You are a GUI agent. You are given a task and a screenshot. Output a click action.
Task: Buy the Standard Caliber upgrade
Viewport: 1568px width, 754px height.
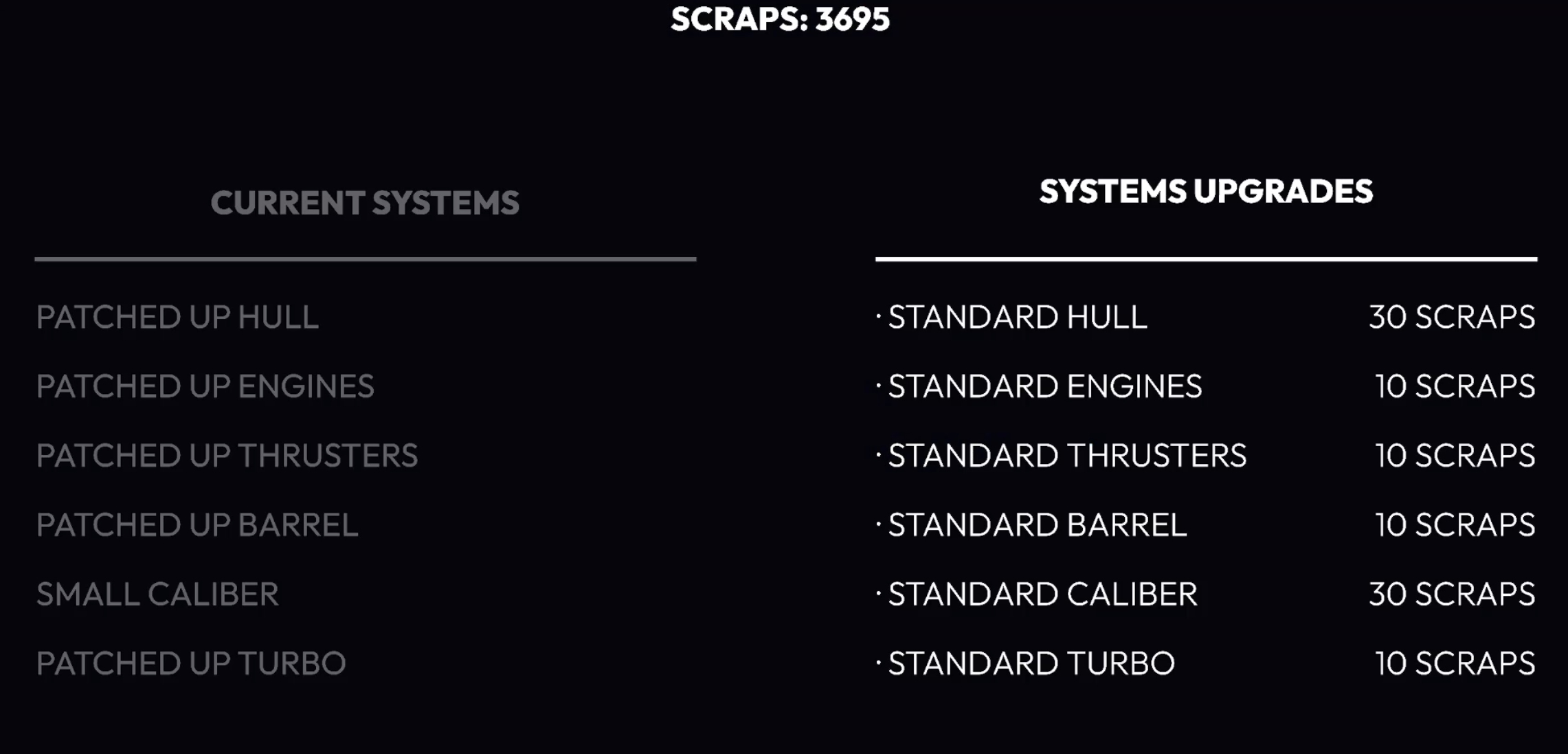click(x=1043, y=595)
